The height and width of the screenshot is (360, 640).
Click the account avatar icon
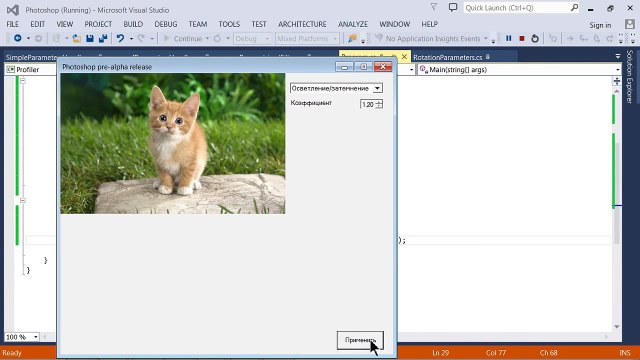pos(630,24)
